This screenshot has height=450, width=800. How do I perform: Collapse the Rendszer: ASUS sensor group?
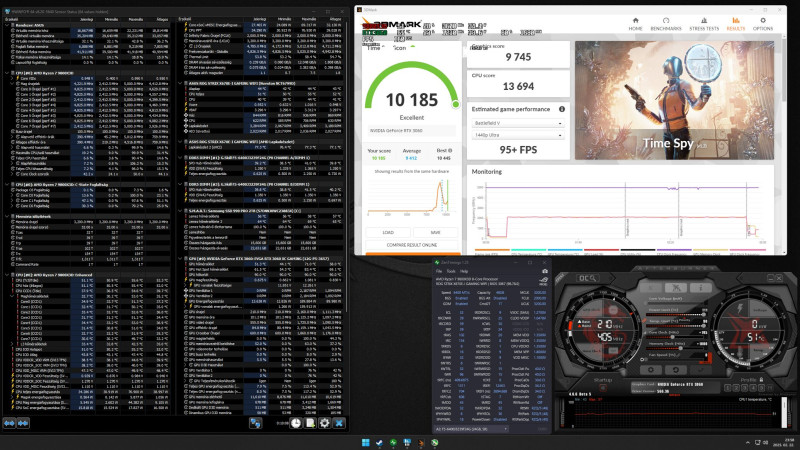7,25
